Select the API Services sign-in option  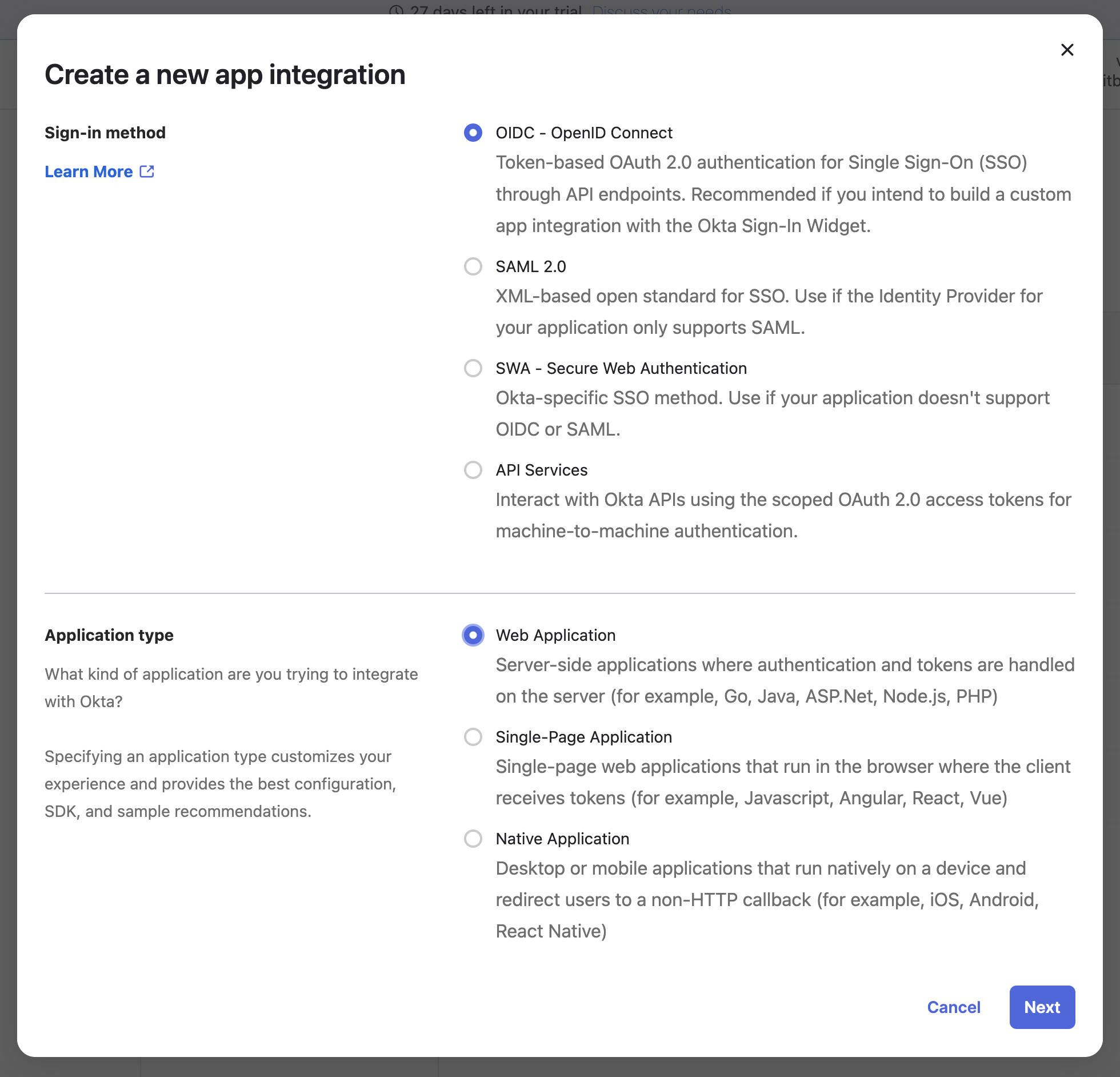473,470
